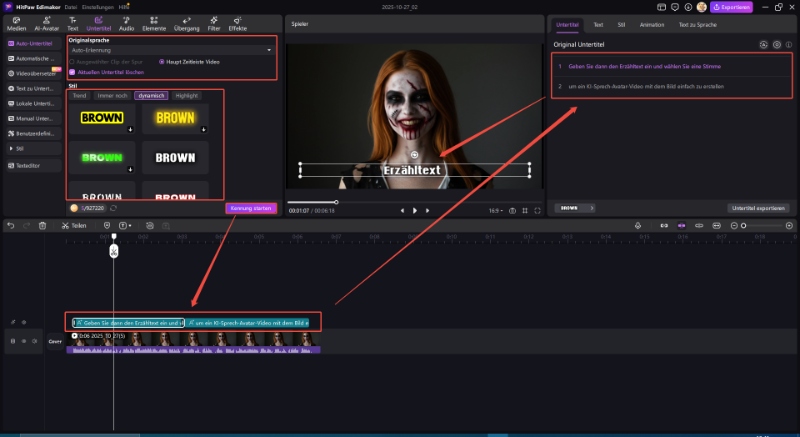Select the Untertitel toolbar icon
800x437 pixels.
pyautogui.click(x=98, y=24)
